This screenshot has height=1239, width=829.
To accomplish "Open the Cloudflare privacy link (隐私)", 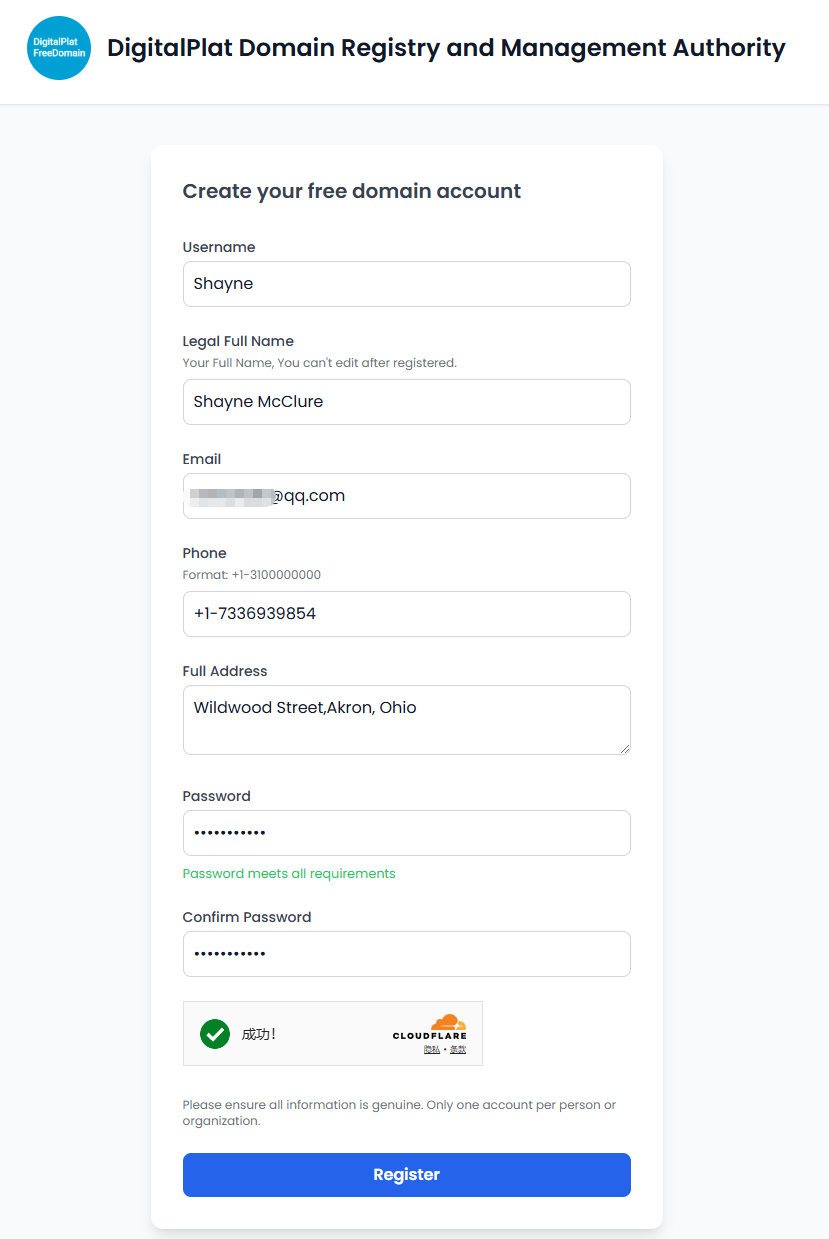I will coord(431,1049).
